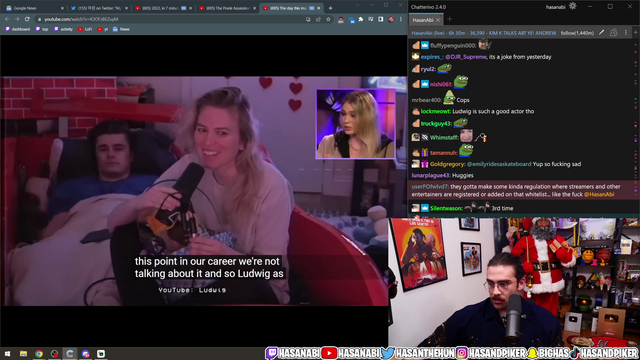Screen dimensions: 640x360
Task: Open the 'top' bookmark
Action: [x=42, y=29]
